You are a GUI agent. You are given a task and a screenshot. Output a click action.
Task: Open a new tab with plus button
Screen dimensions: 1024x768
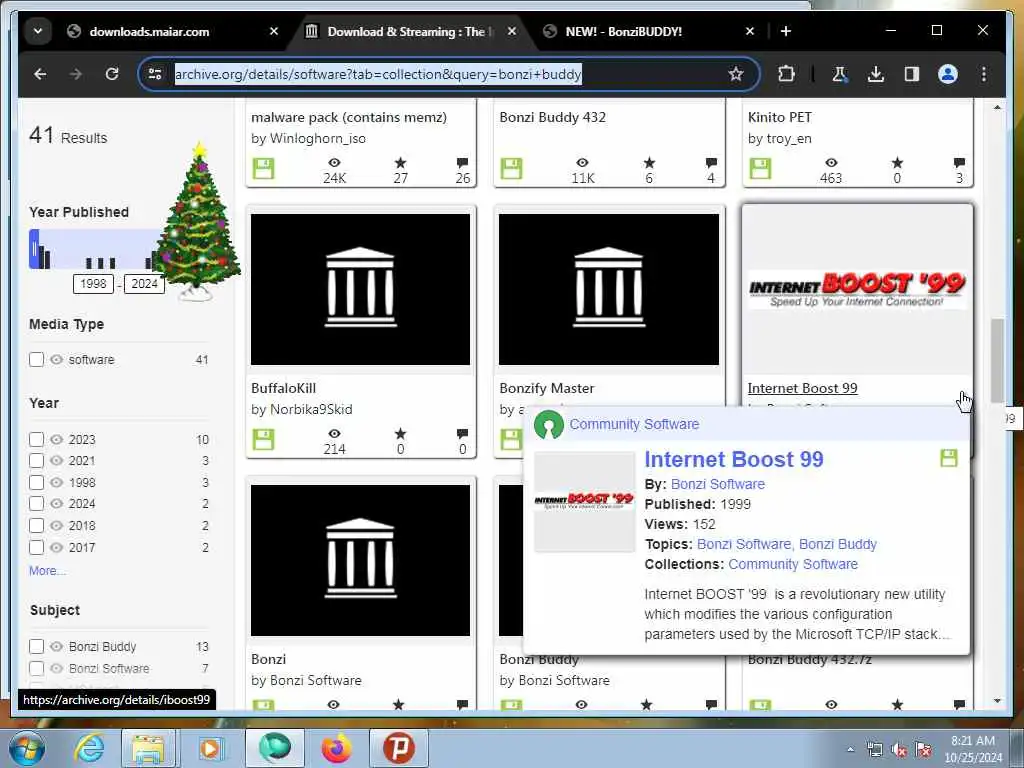pos(786,31)
